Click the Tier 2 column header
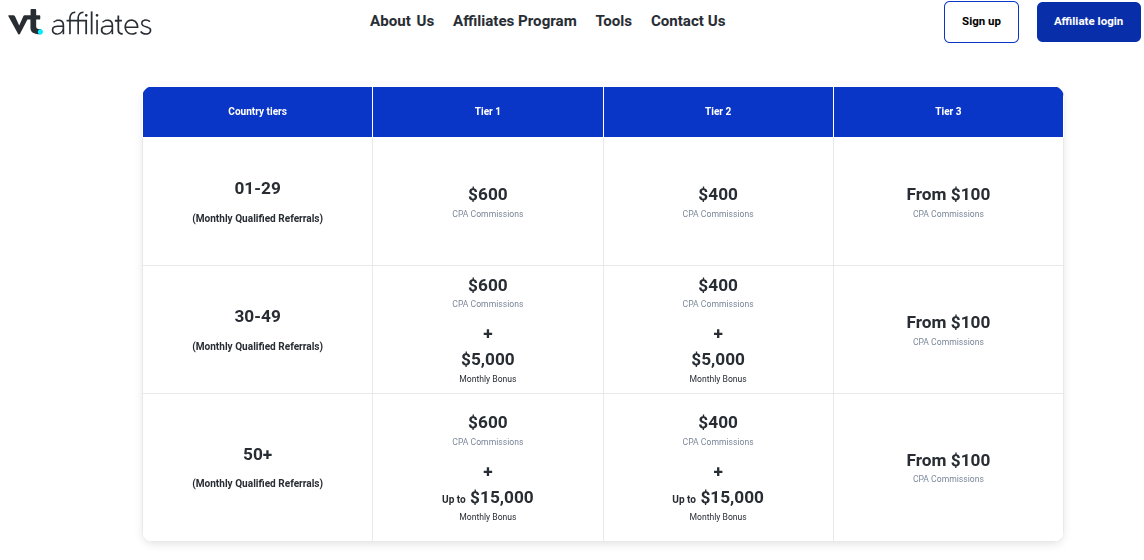The height and width of the screenshot is (560, 1144). (x=718, y=112)
